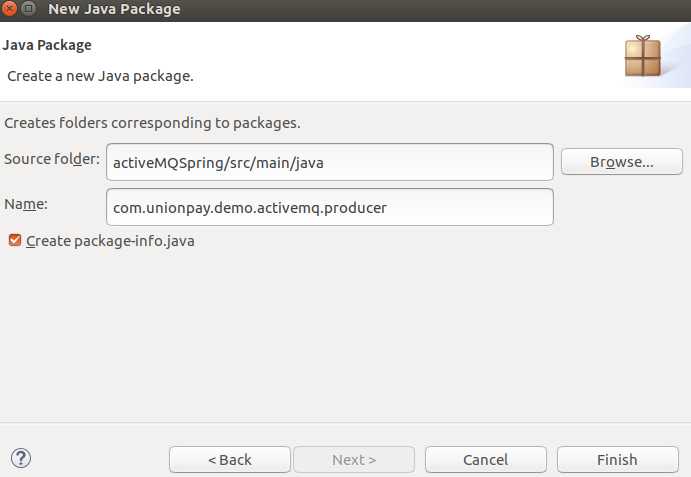Go to the previous page with Back

pos(229,459)
